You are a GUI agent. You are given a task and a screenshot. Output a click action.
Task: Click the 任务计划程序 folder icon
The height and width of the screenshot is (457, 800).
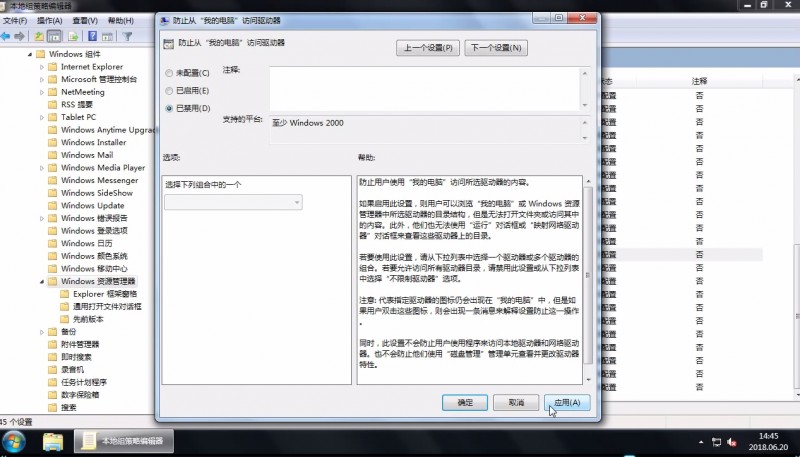[53, 382]
